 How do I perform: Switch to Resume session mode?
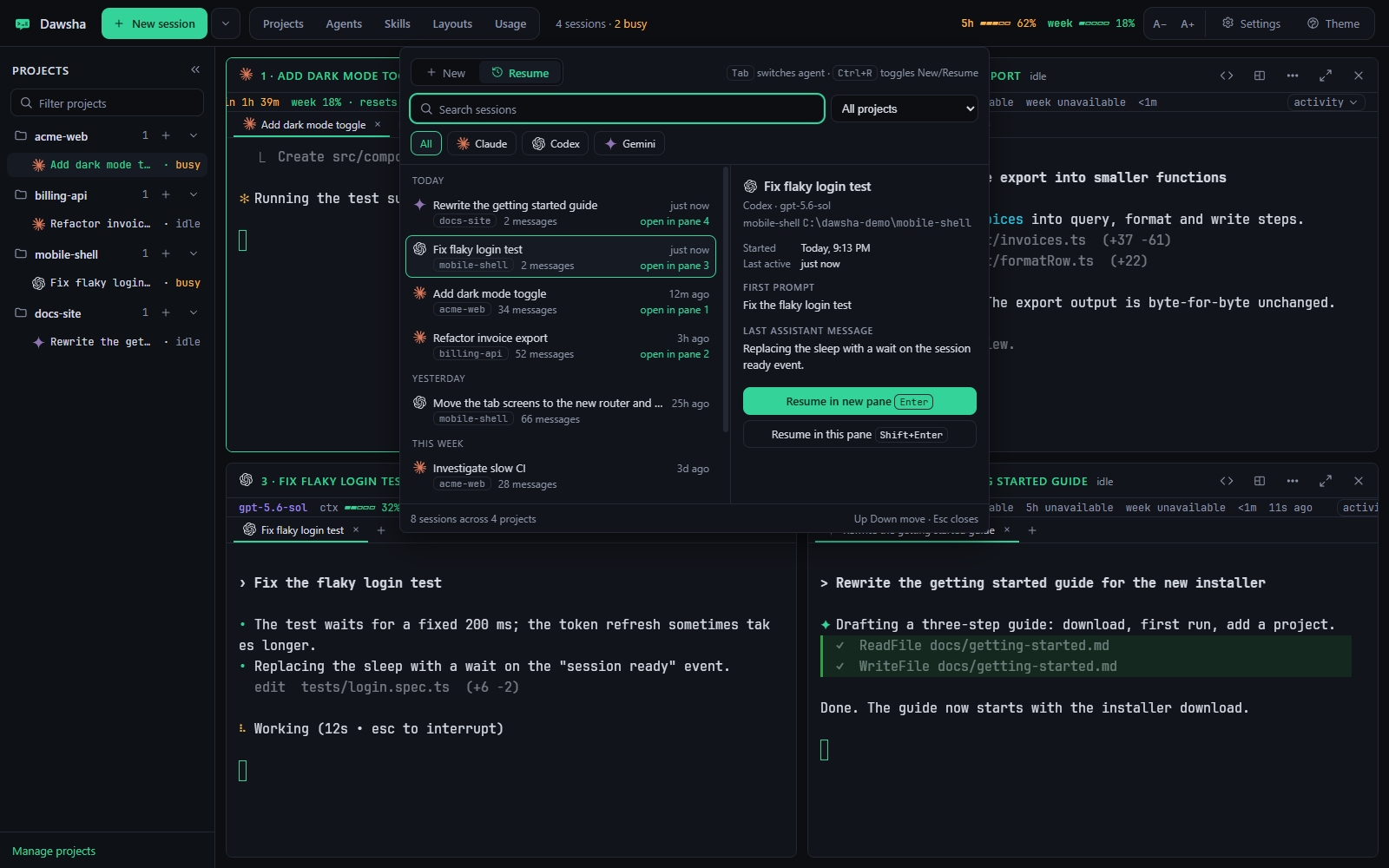tap(521, 73)
